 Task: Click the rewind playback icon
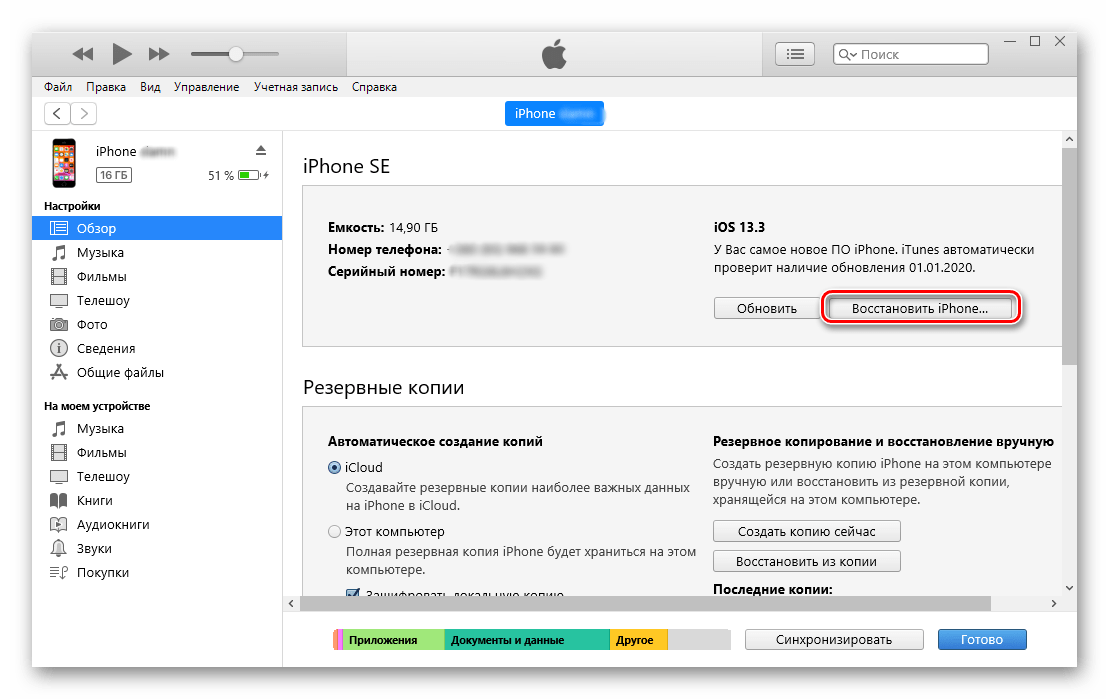pos(83,54)
